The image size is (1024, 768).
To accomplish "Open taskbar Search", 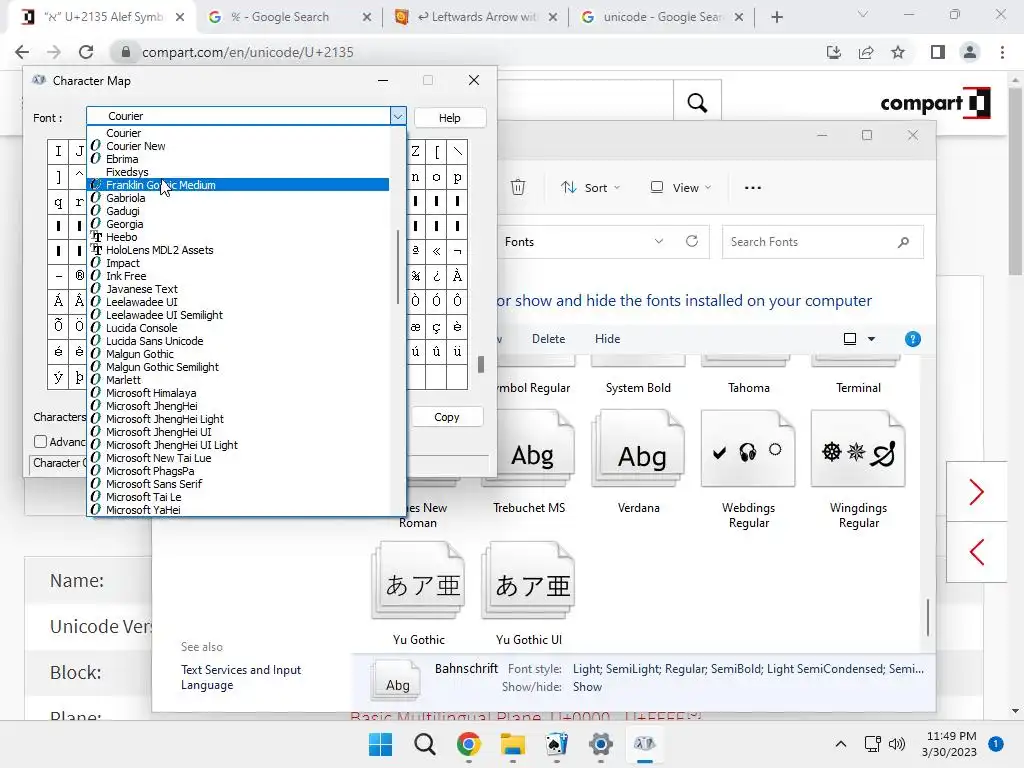I will pos(424,744).
